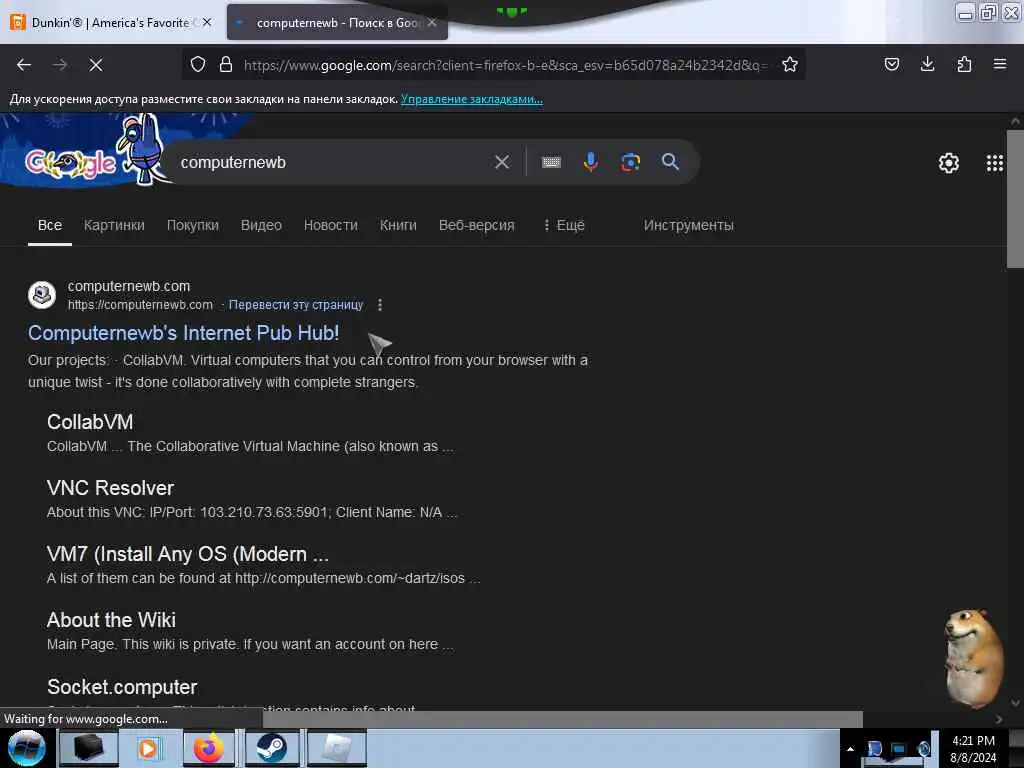The image size is (1024, 768).
Task: Switch to Картинки image results
Action: 114,225
